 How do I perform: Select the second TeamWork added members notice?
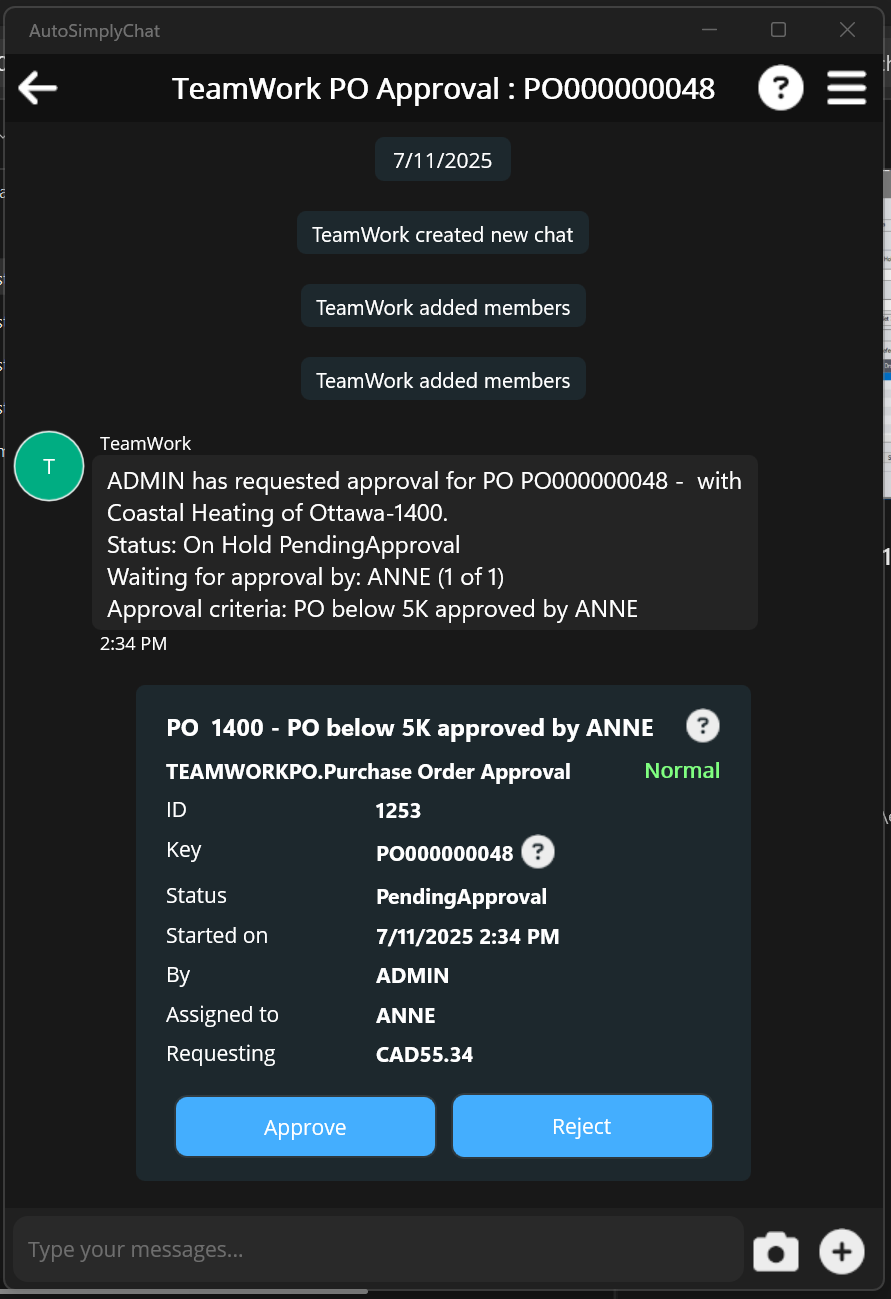point(443,380)
